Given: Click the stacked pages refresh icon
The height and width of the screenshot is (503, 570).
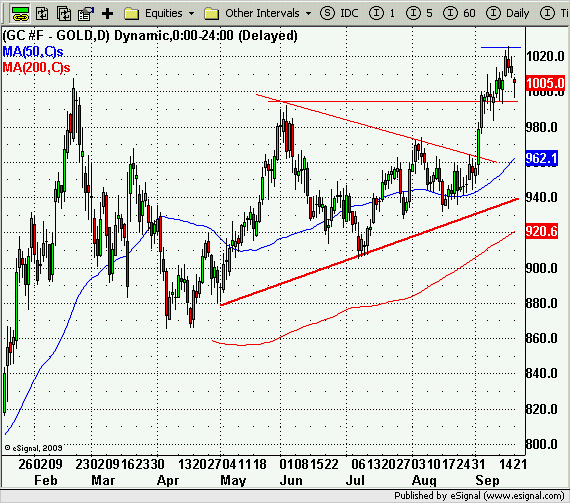Looking at the screenshot, I should [64, 14].
